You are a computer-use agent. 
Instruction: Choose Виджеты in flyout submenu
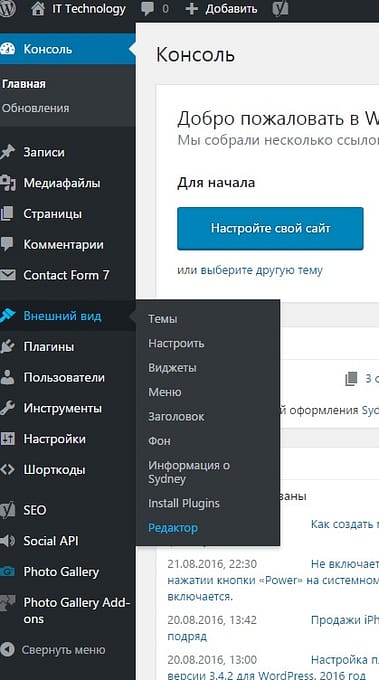(x=172, y=368)
